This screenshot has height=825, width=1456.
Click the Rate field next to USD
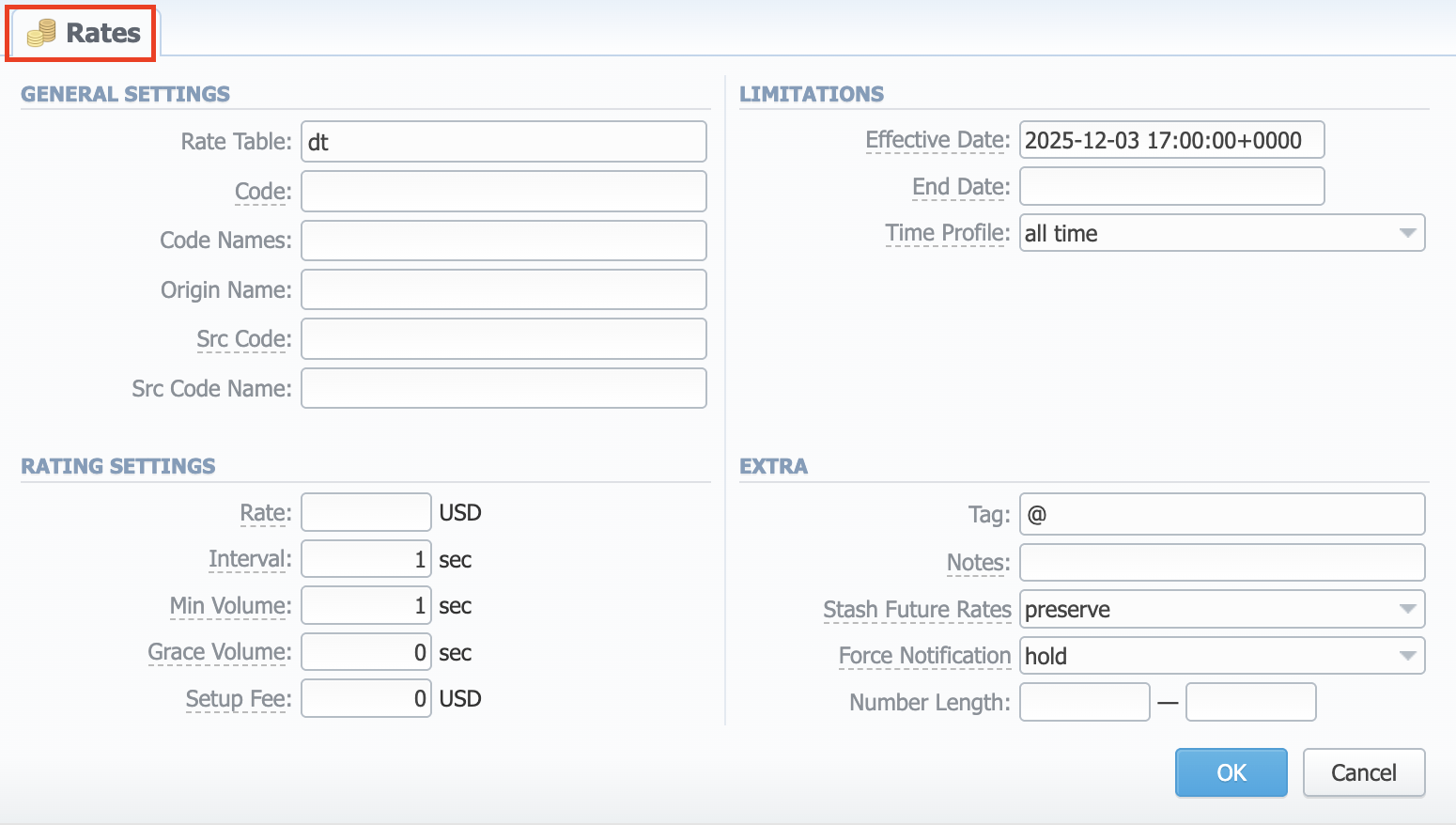[365, 511]
